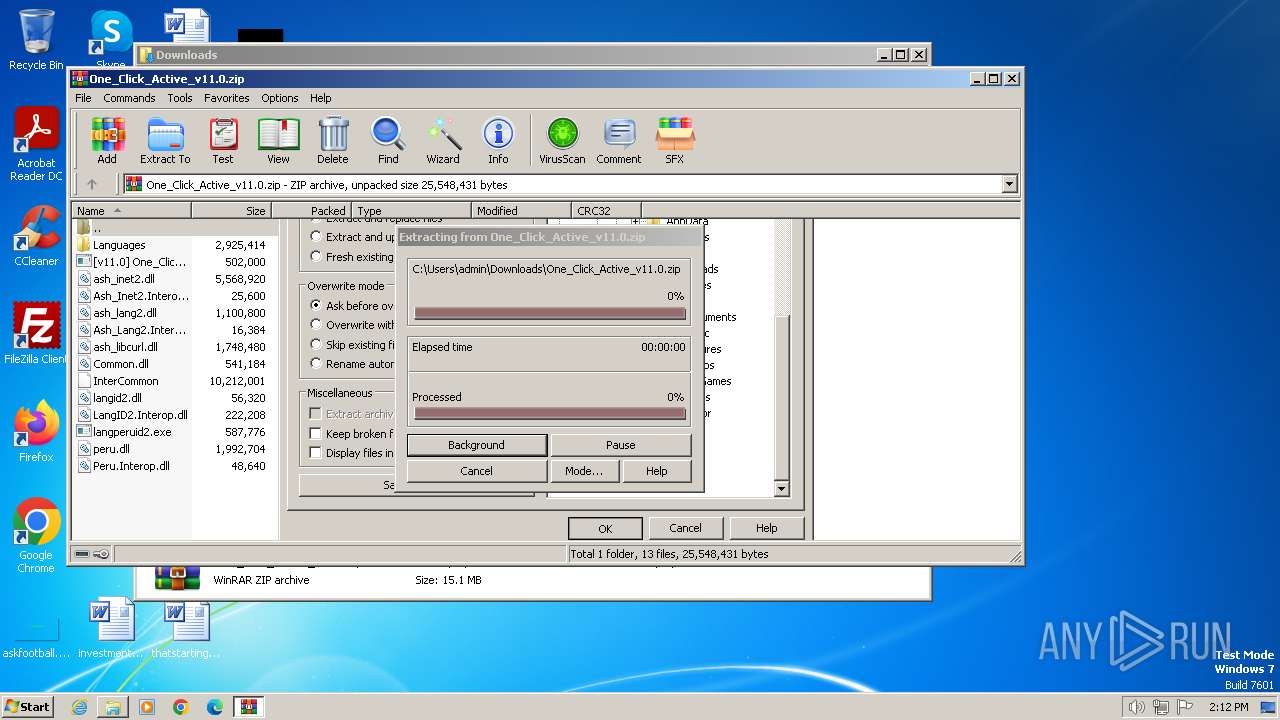Select 'Extract and update' radio option

(316, 237)
